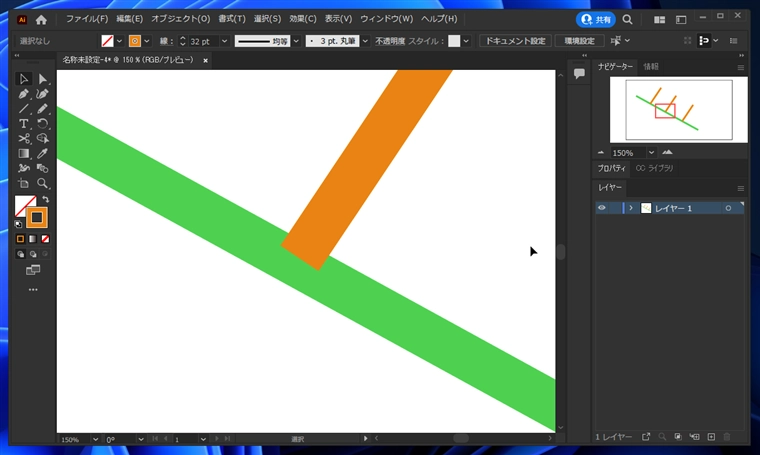
Task: Click Make/Release Clipping Mask icon
Action: coord(678,437)
